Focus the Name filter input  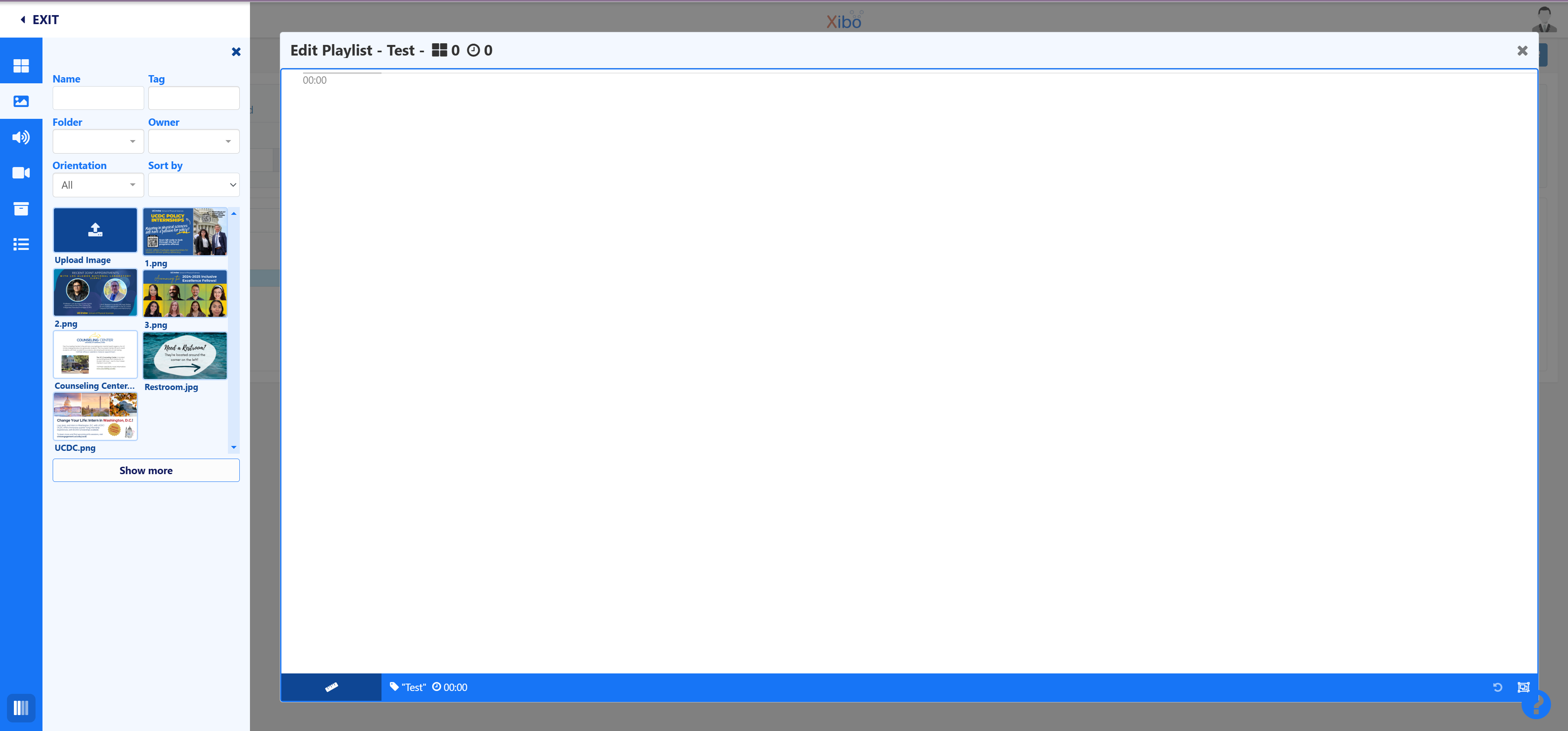coord(98,98)
